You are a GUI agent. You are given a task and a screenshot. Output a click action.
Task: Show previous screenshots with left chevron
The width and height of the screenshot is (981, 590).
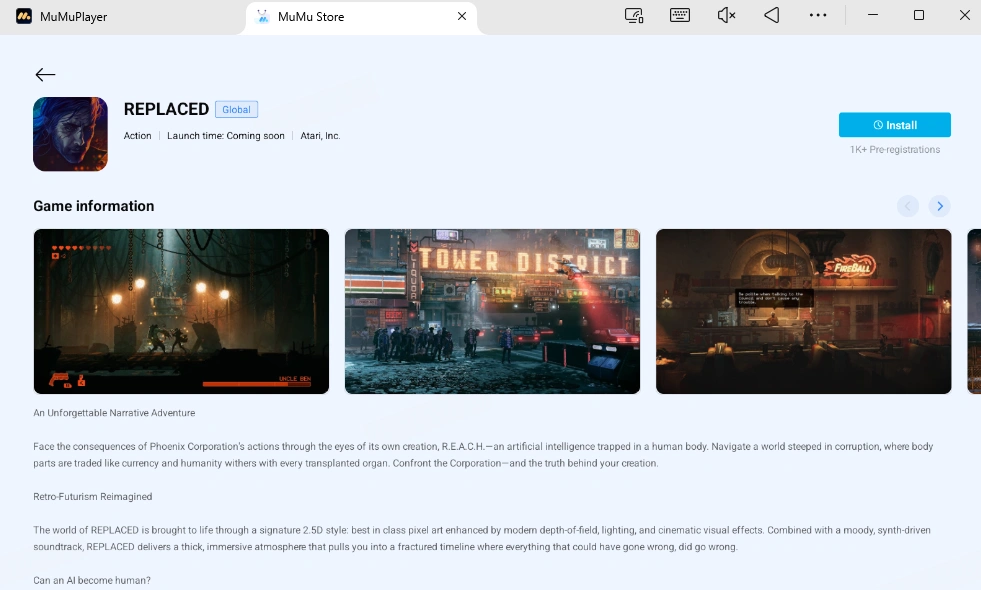click(x=908, y=206)
